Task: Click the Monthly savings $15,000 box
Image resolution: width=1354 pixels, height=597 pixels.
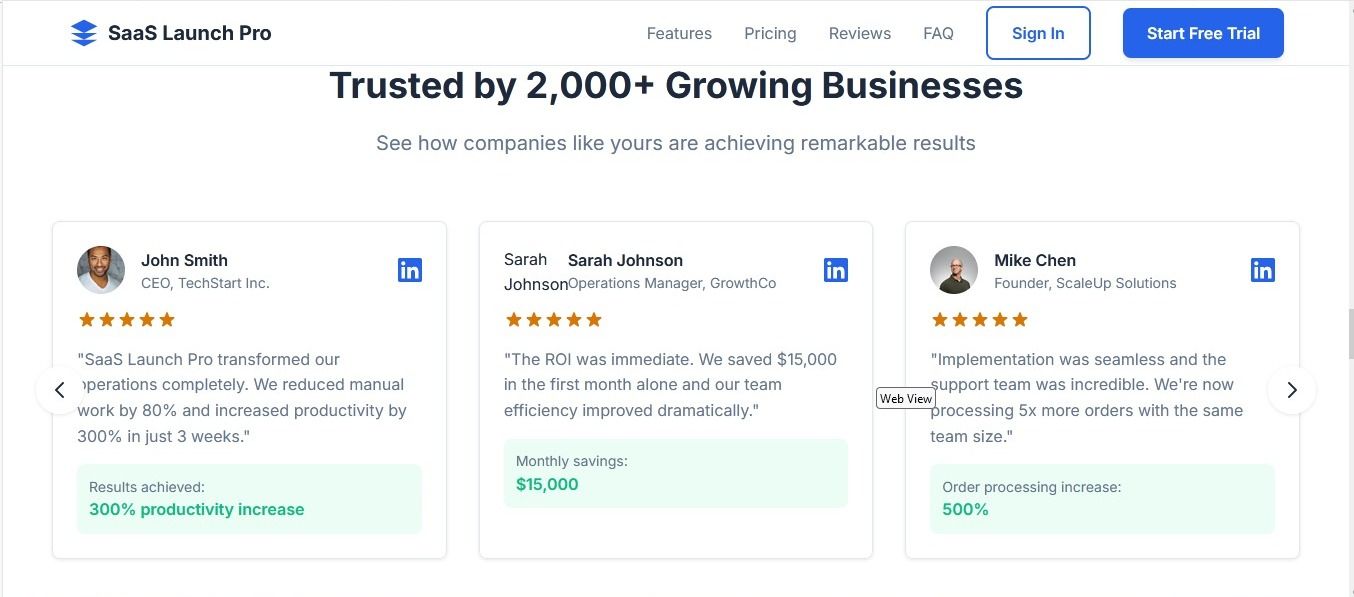Action: [x=676, y=473]
